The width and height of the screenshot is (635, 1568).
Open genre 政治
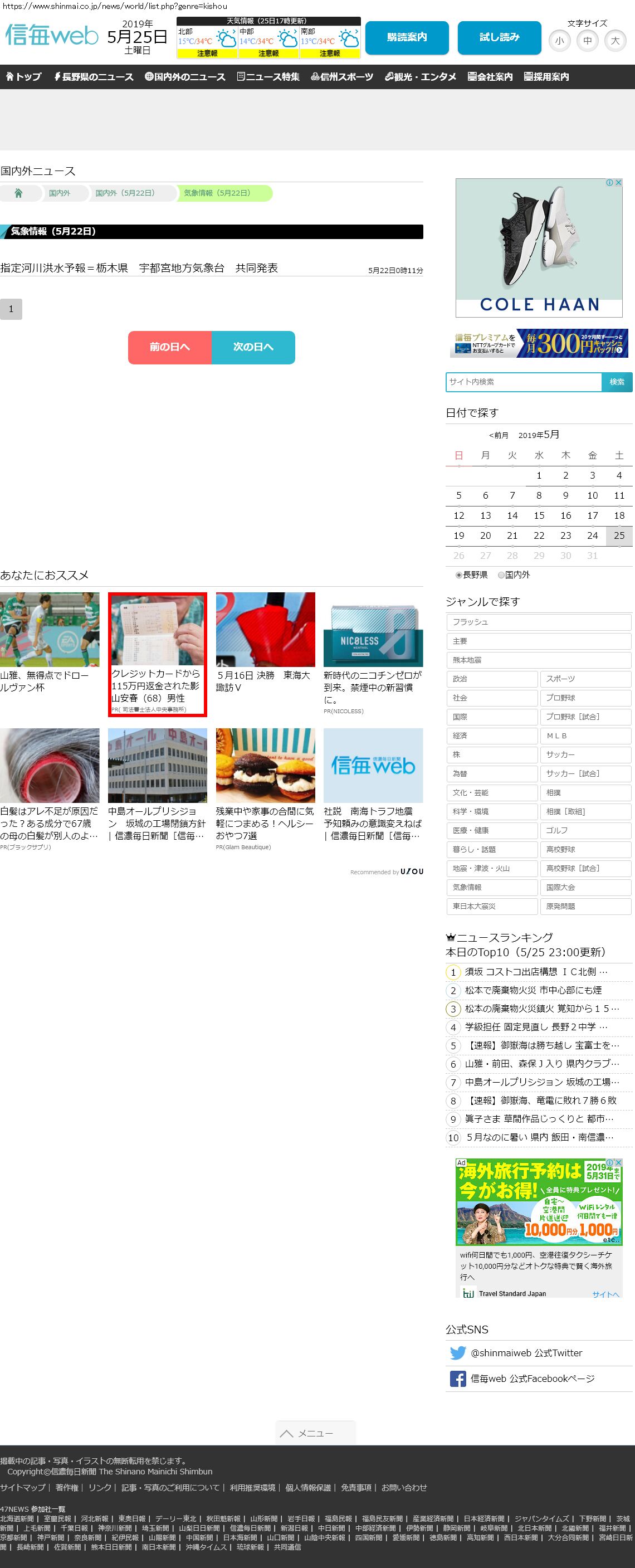tap(492, 679)
